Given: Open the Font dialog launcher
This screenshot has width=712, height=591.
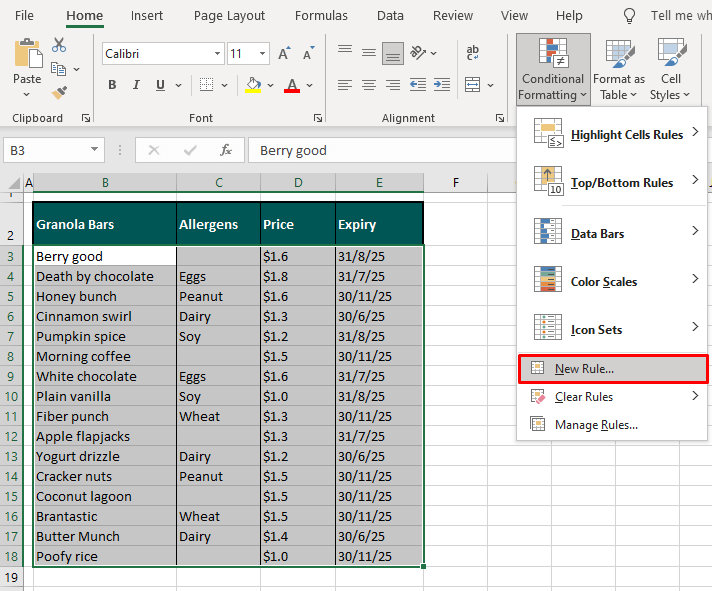Looking at the screenshot, I should point(318,118).
